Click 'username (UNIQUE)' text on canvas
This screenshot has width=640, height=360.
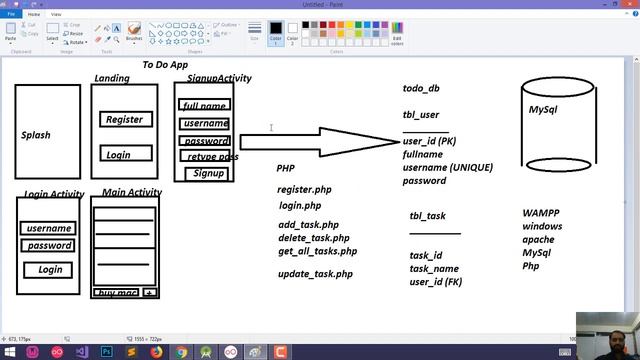[x=448, y=167]
